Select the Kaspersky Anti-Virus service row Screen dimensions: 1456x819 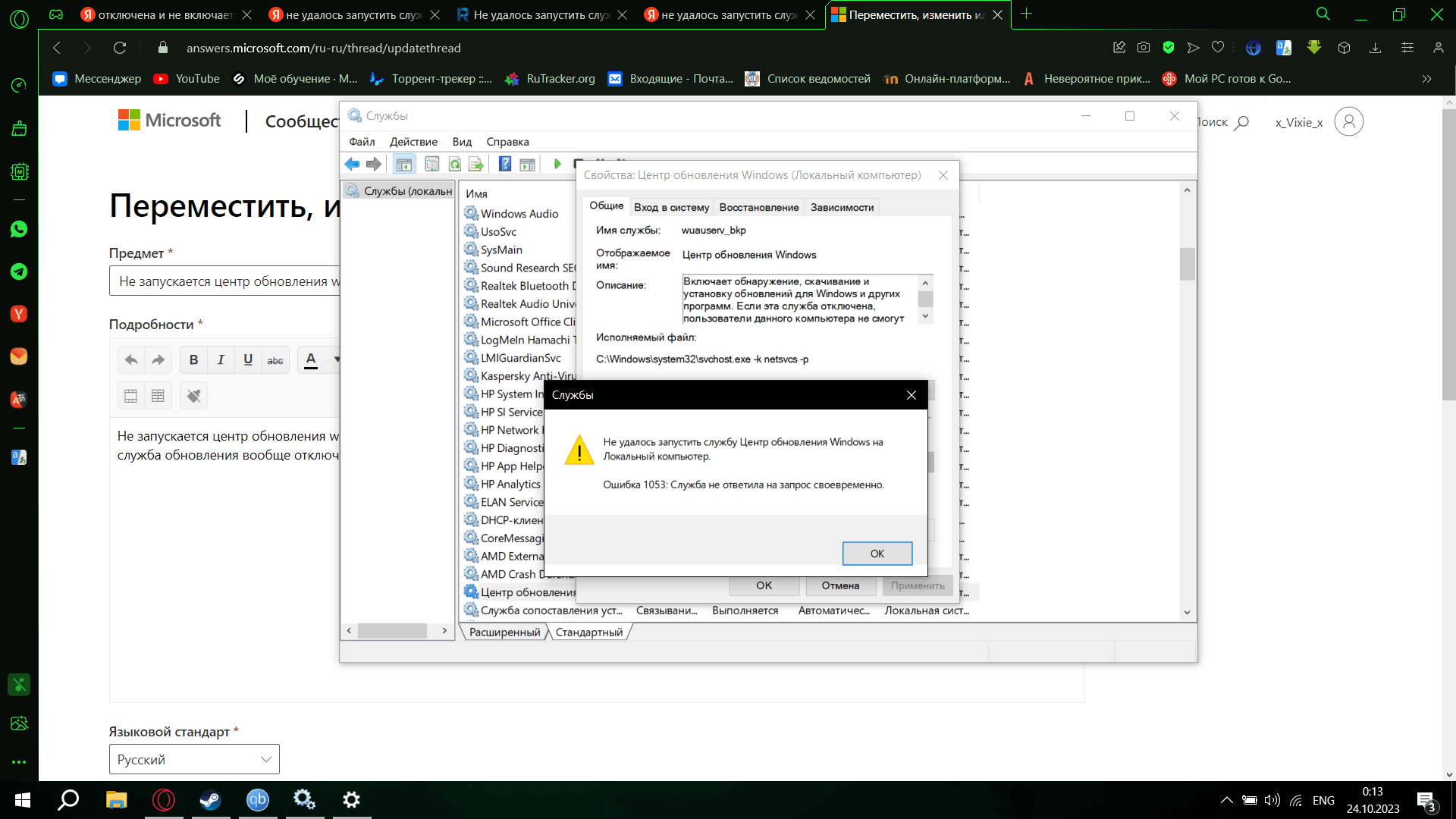519,376
